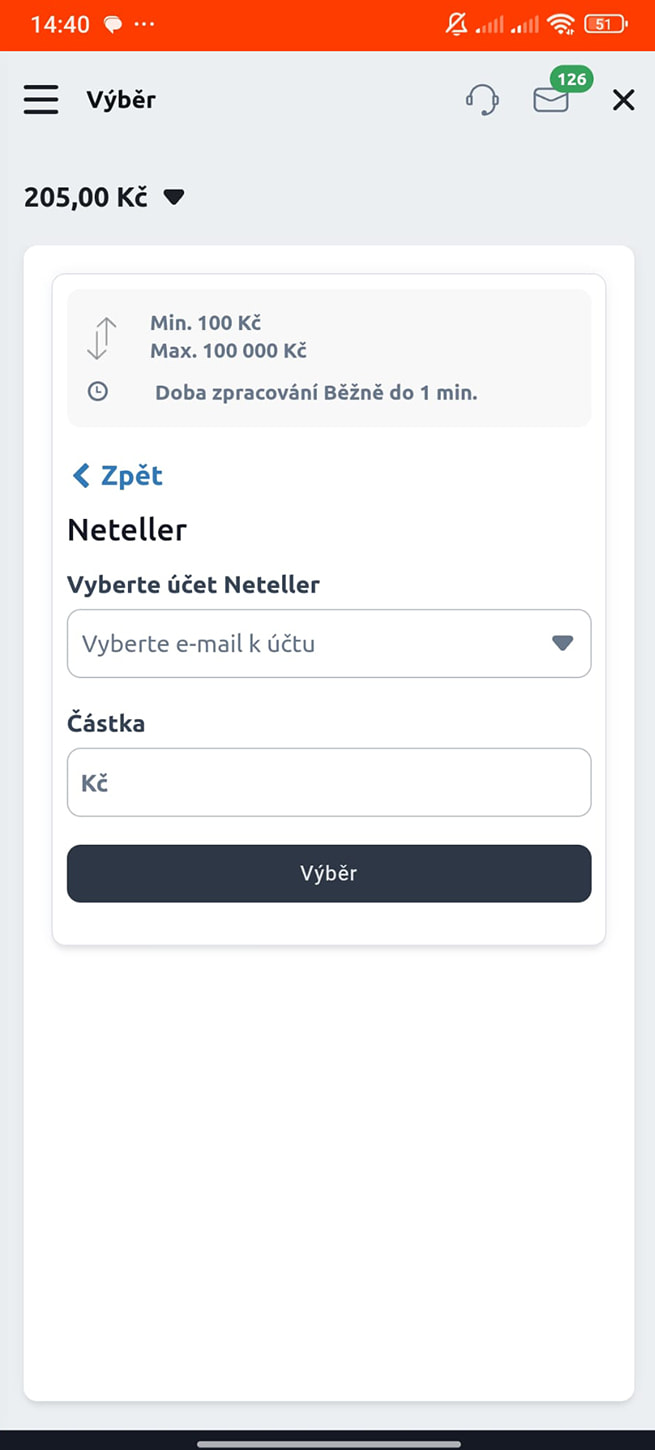Click the dropdown arrow in e-mail selector
This screenshot has width=655, height=1450.
click(563, 644)
